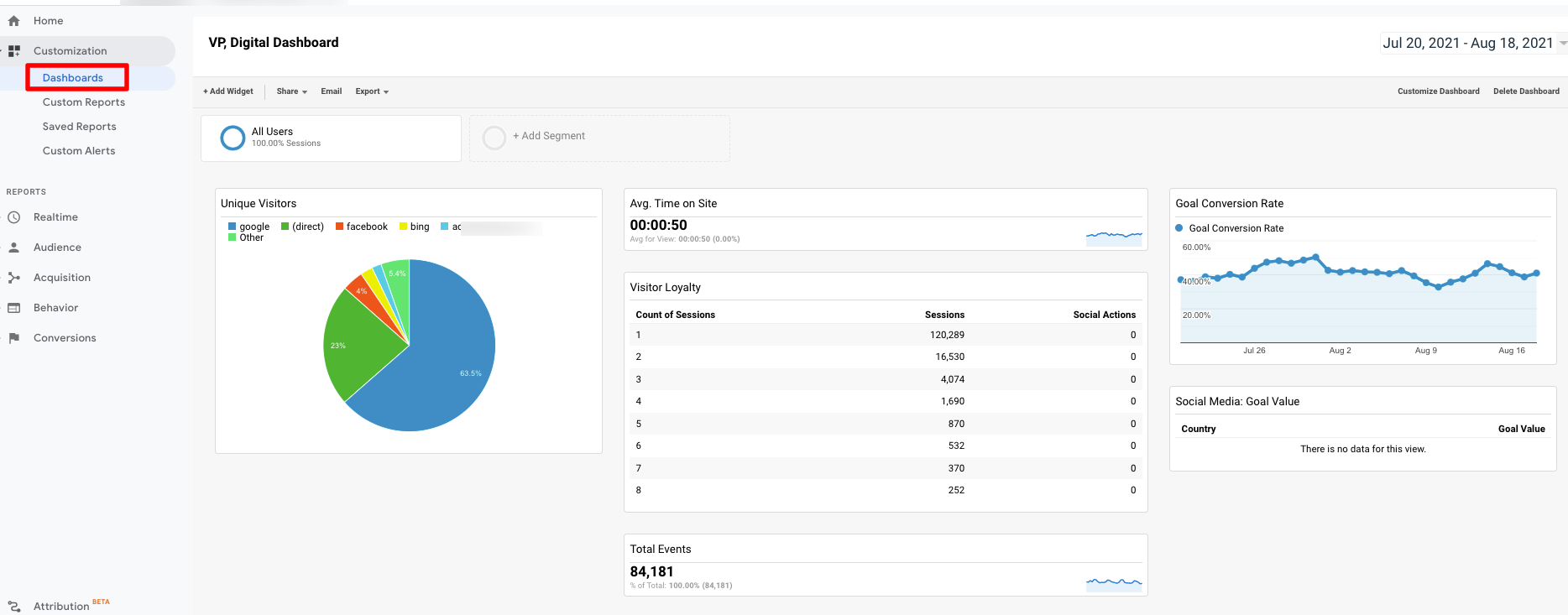The image size is (1568, 615).
Task: Expand the Acquisition reports
Action: (62, 278)
